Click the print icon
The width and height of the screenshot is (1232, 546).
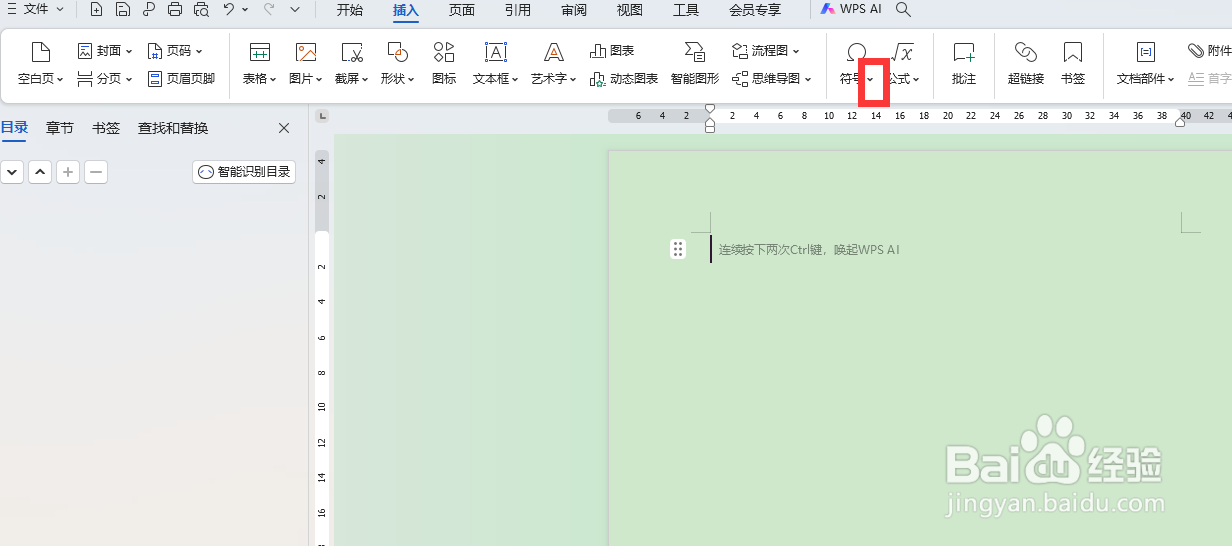(x=175, y=10)
